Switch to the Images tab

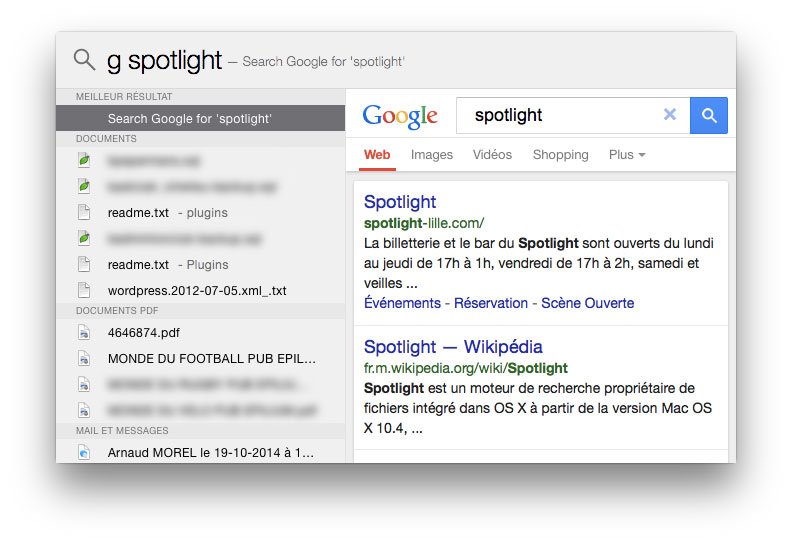coord(432,155)
